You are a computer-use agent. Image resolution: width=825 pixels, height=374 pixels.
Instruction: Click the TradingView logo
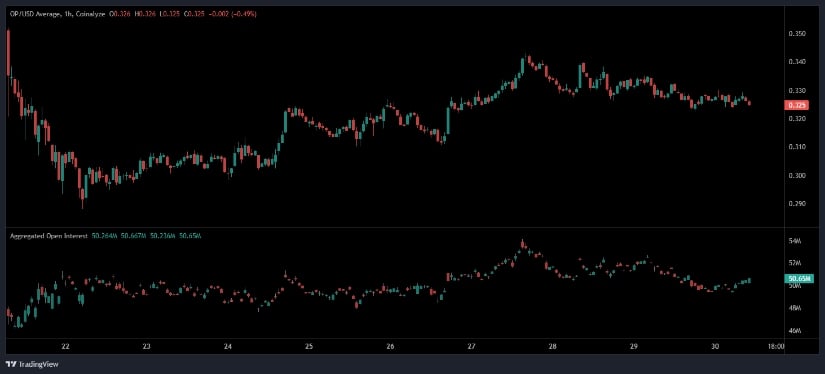pyautogui.click(x=32, y=364)
